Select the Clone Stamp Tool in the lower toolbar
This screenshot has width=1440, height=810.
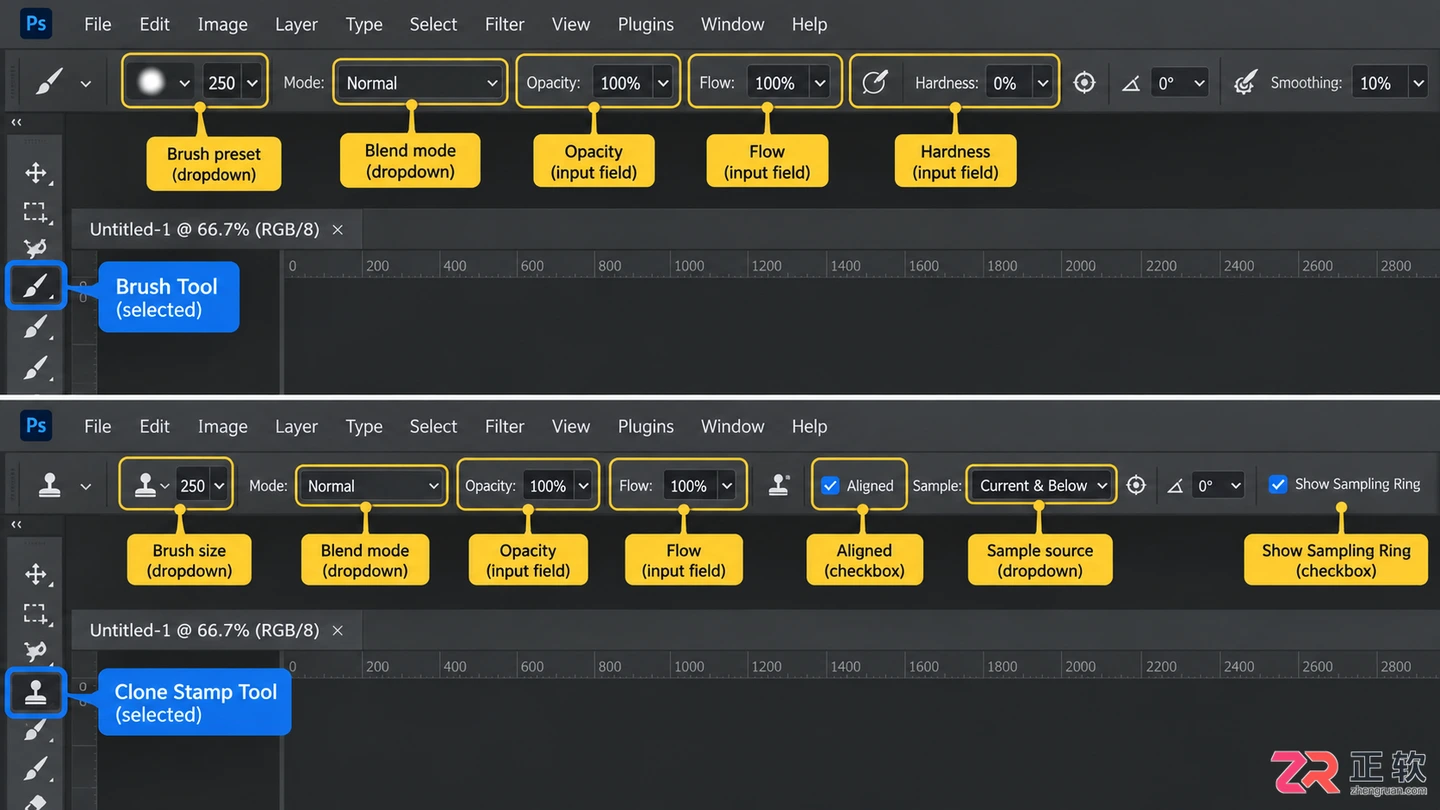36,692
